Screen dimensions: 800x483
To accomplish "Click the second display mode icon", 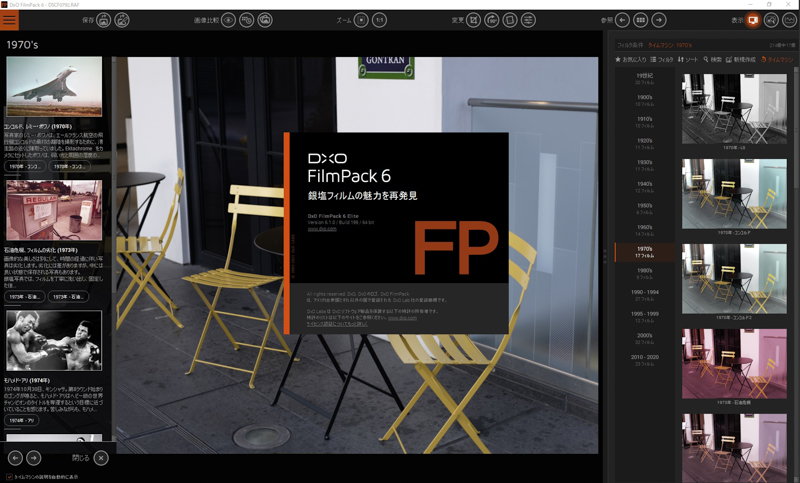I will point(771,20).
